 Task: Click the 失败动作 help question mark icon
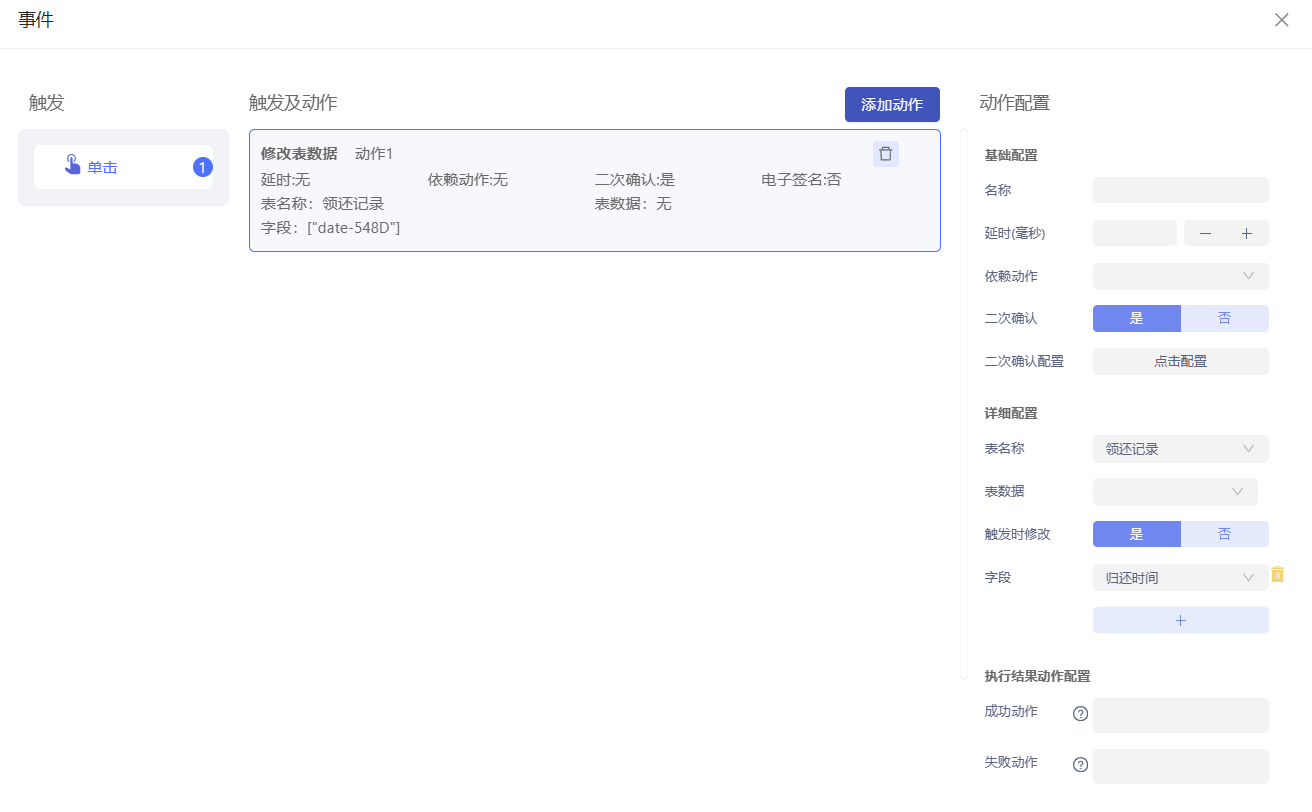(1080, 765)
